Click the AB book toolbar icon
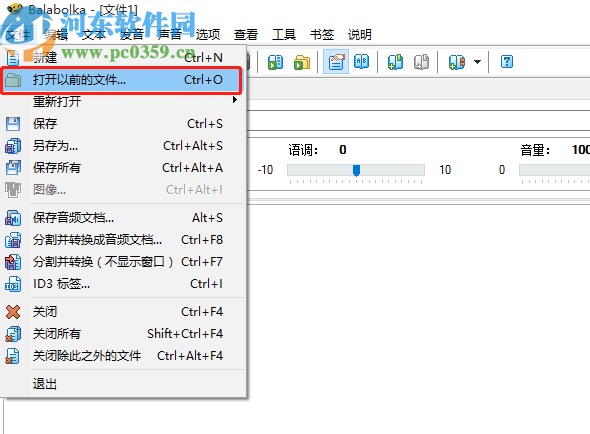 pyautogui.click(x=362, y=61)
